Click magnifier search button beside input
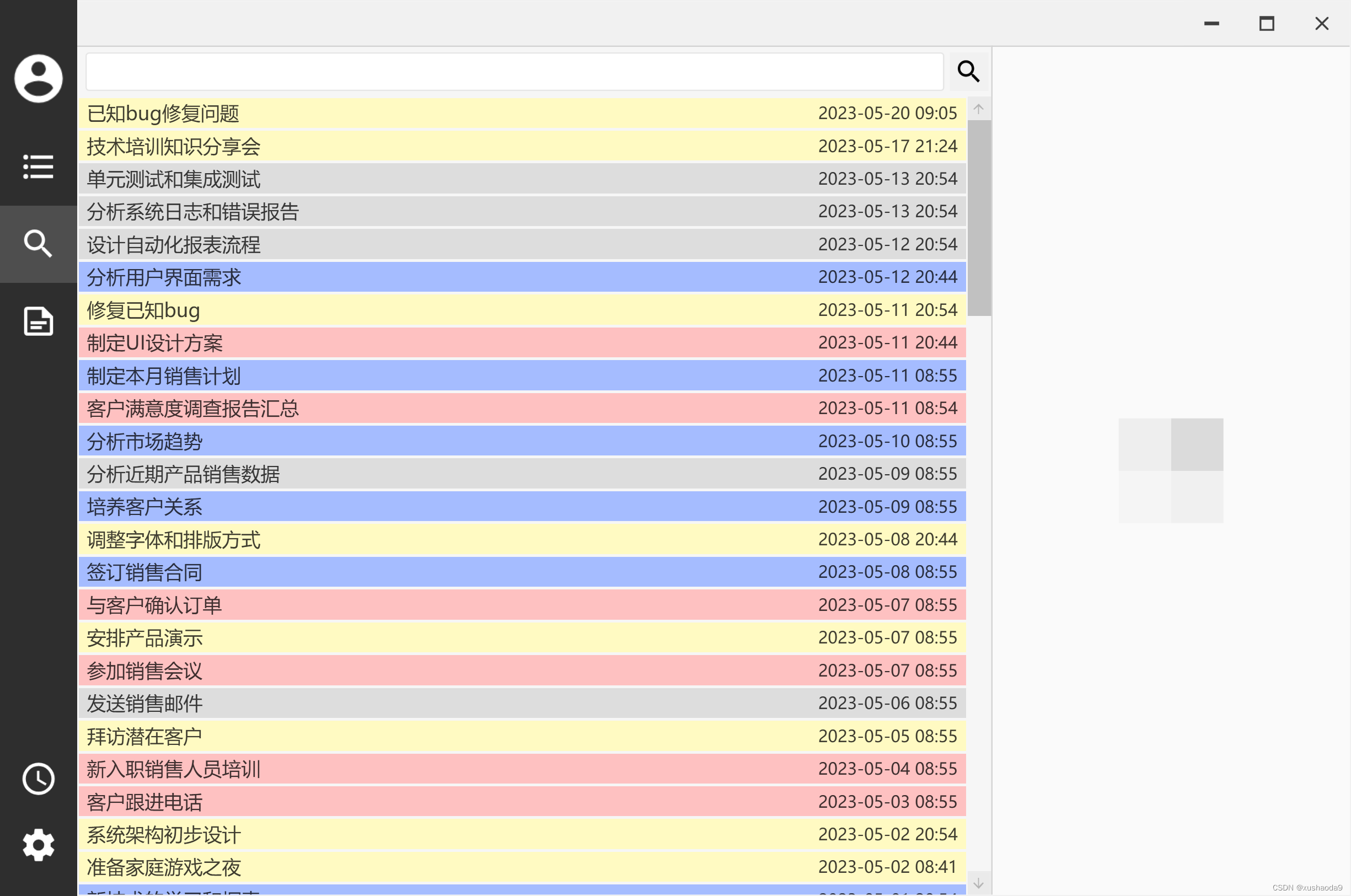1351x896 pixels. pyautogui.click(x=968, y=72)
